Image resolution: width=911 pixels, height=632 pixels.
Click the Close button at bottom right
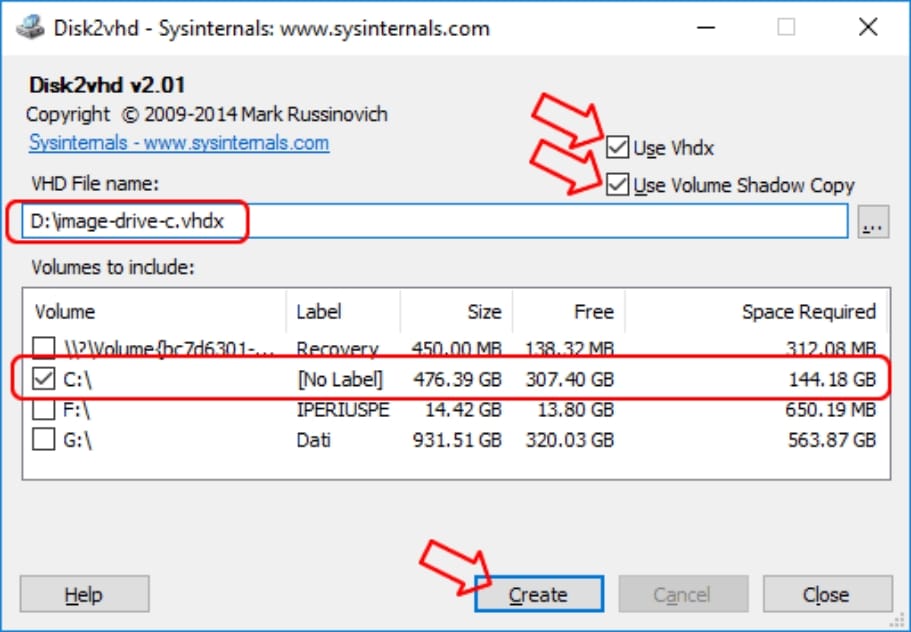pyautogui.click(x=825, y=595)
